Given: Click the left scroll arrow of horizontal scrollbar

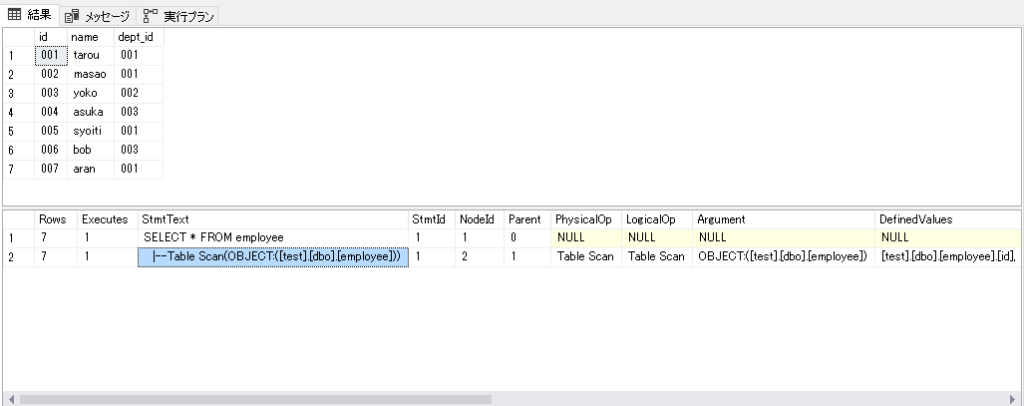Looking at the screenshot, I should 10,399.
